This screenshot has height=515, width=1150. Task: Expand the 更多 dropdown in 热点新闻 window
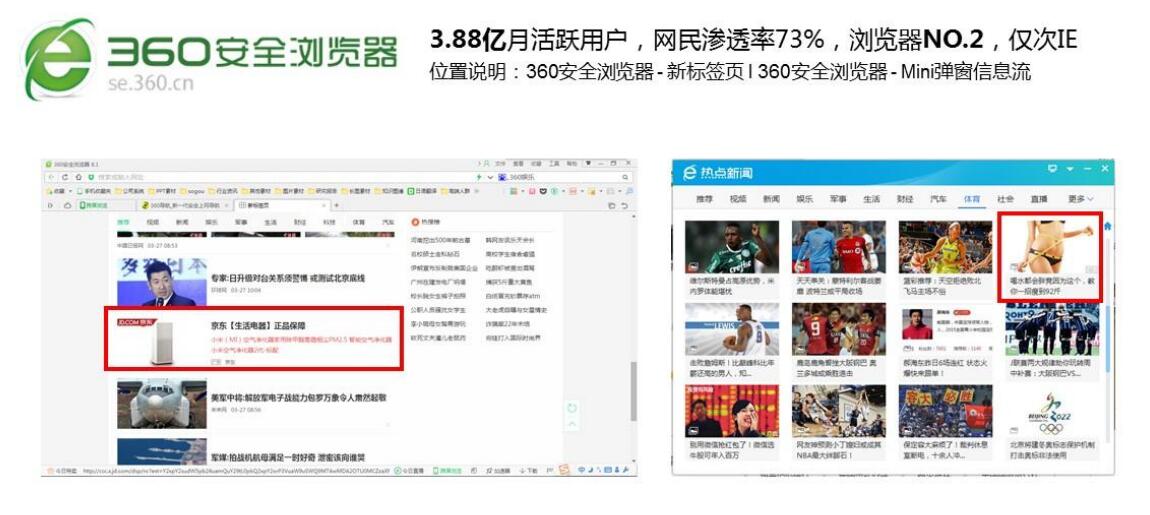[1080, 199]
